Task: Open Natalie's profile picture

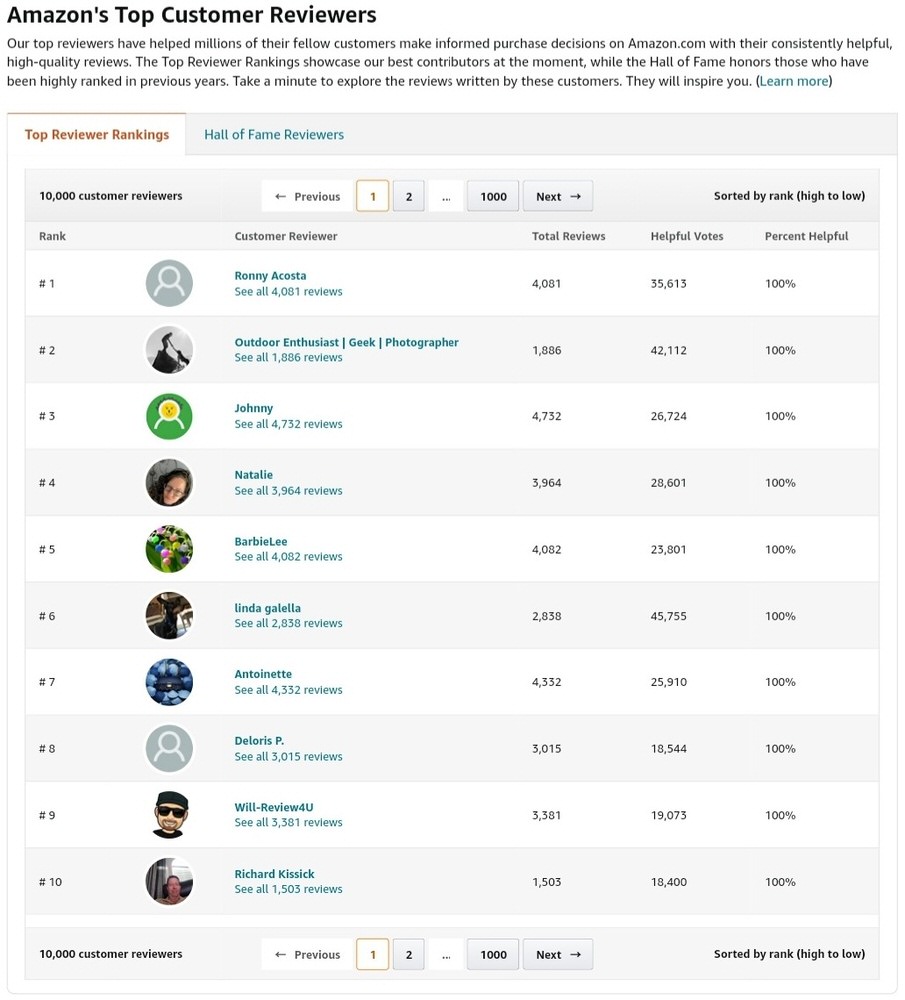Action: (x=169, y=483)
